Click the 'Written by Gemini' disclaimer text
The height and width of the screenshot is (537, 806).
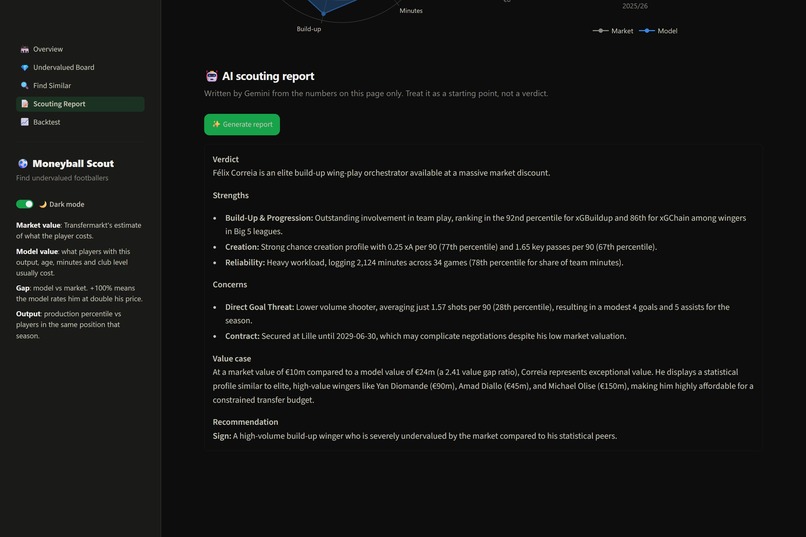coord(376,93)
